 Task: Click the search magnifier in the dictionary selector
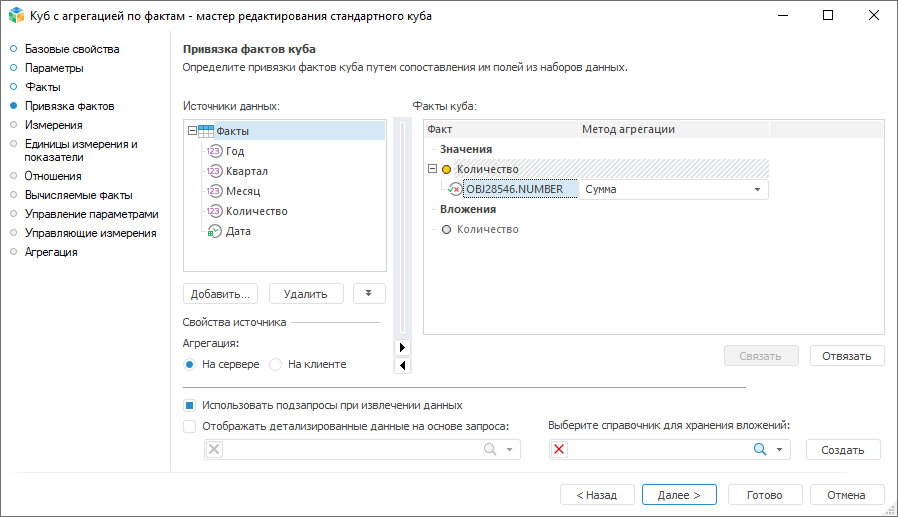(760, 450)
